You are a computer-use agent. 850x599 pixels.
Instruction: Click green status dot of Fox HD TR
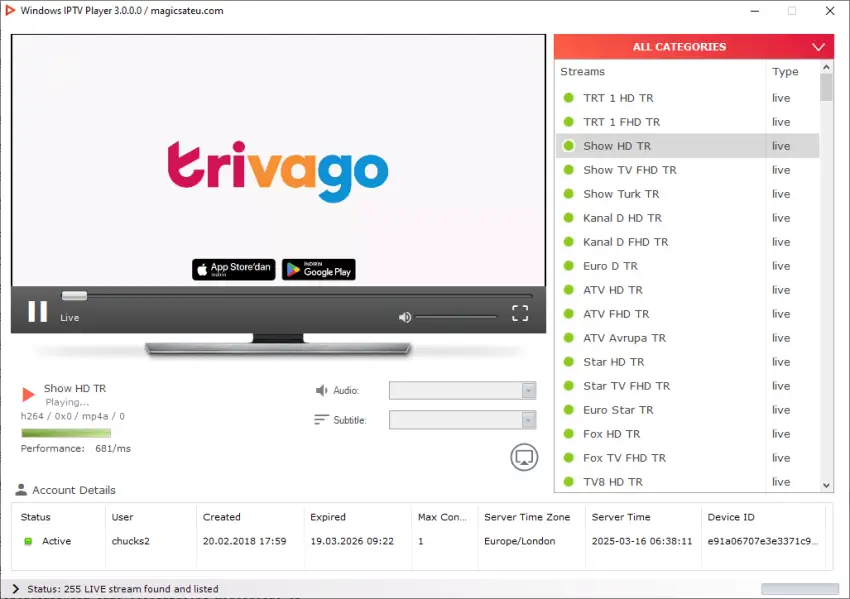click(569, 434)
